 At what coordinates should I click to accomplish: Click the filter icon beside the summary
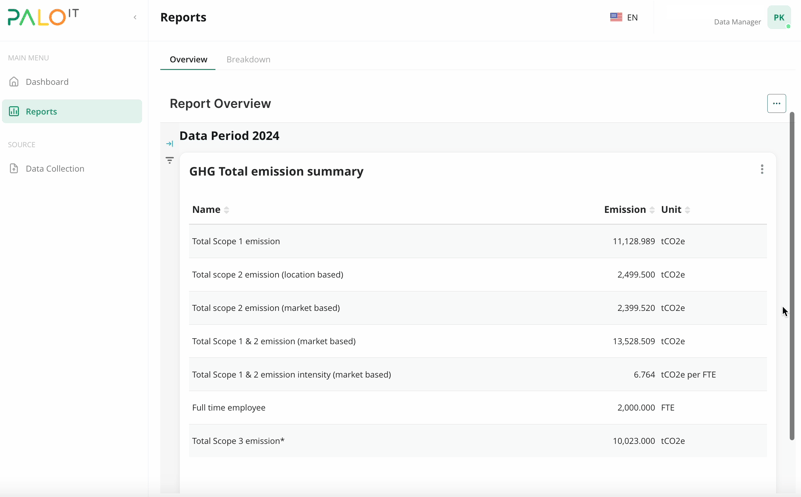(170, 160)
